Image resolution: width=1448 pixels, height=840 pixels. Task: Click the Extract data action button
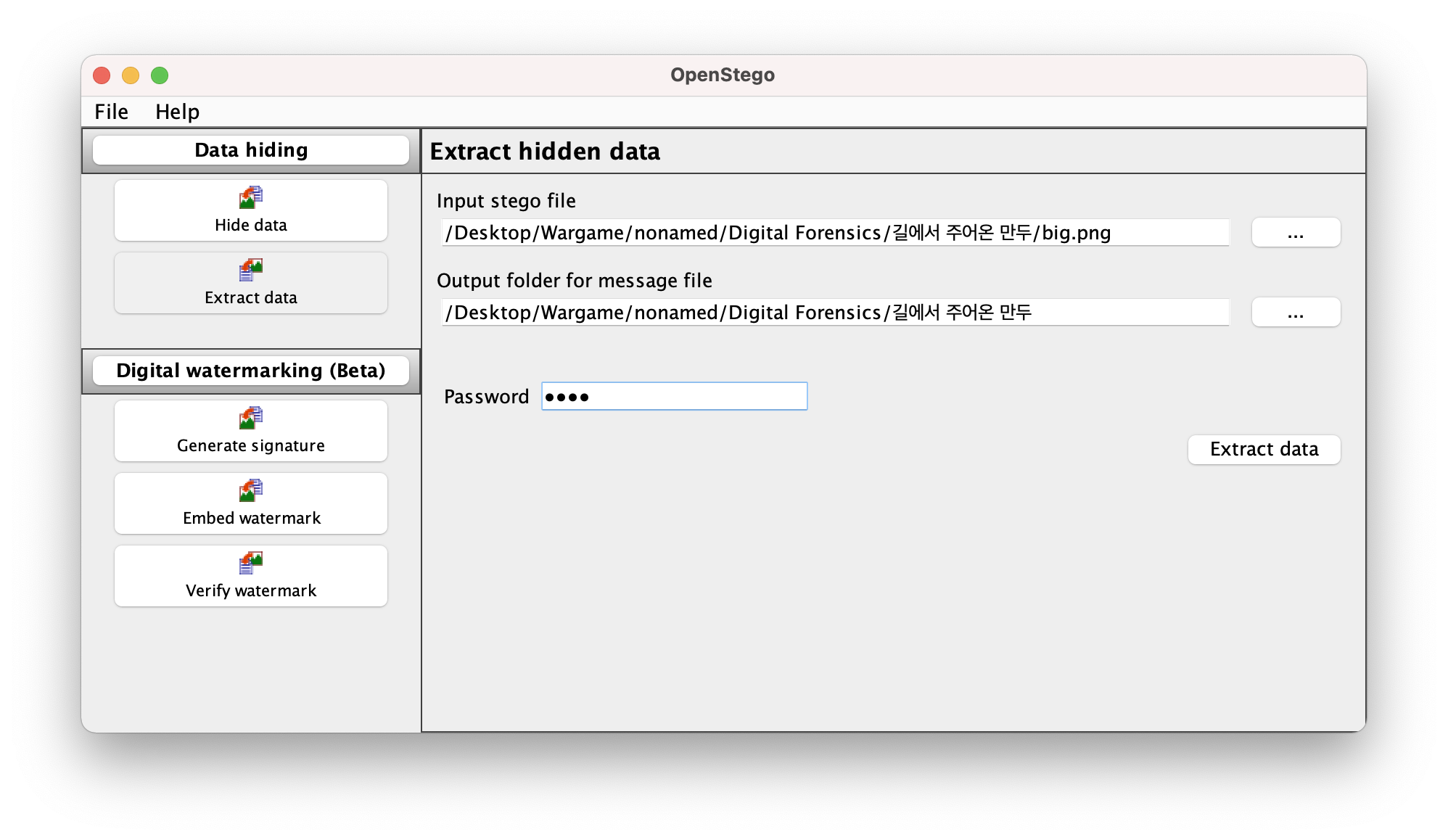pos(1264,449)
